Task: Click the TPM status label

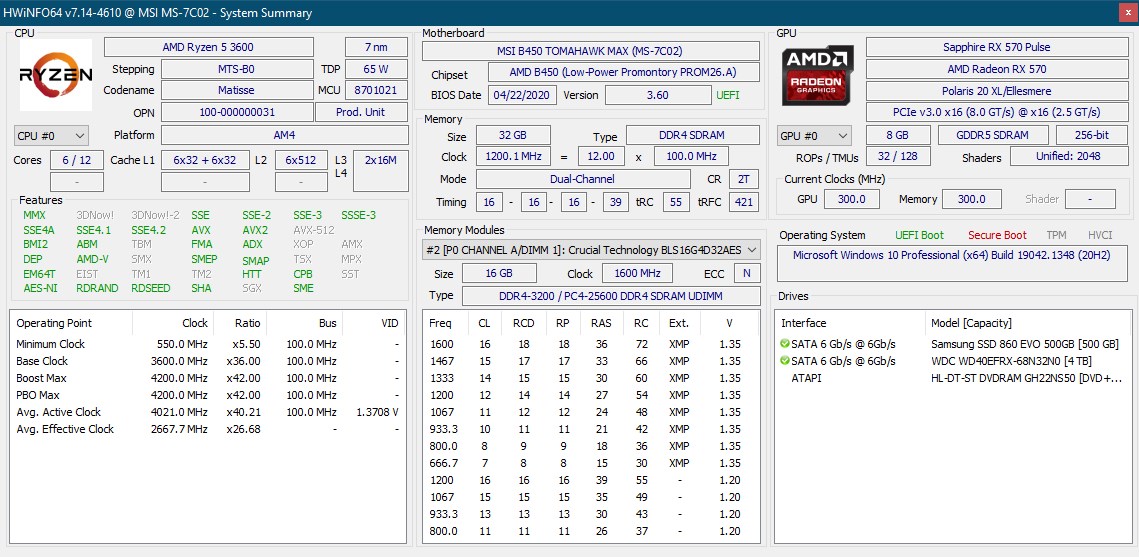Action: [1057, 235]
